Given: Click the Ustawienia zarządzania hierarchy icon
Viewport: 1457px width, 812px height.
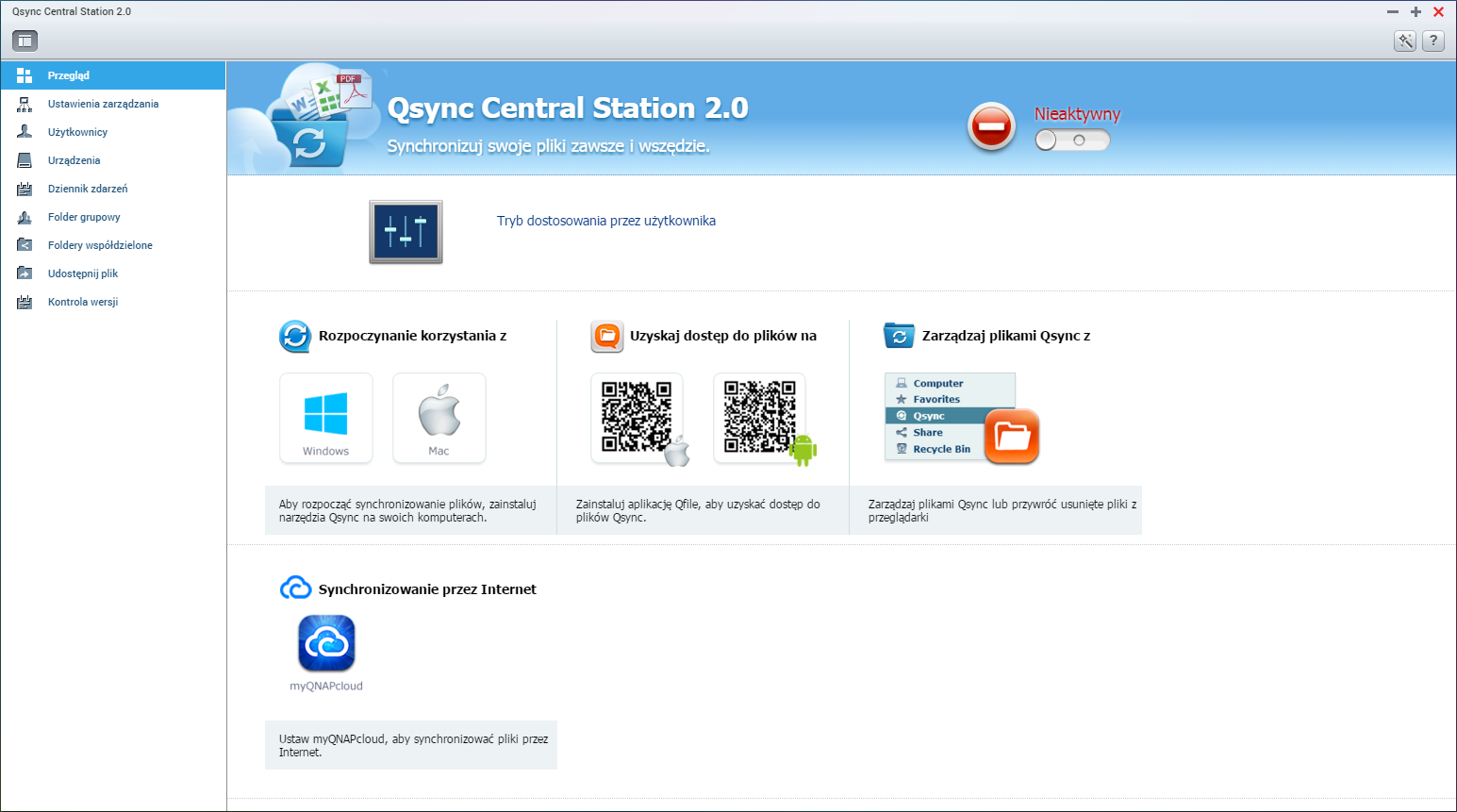Looking at the screenshot, I should click(25, 104).
